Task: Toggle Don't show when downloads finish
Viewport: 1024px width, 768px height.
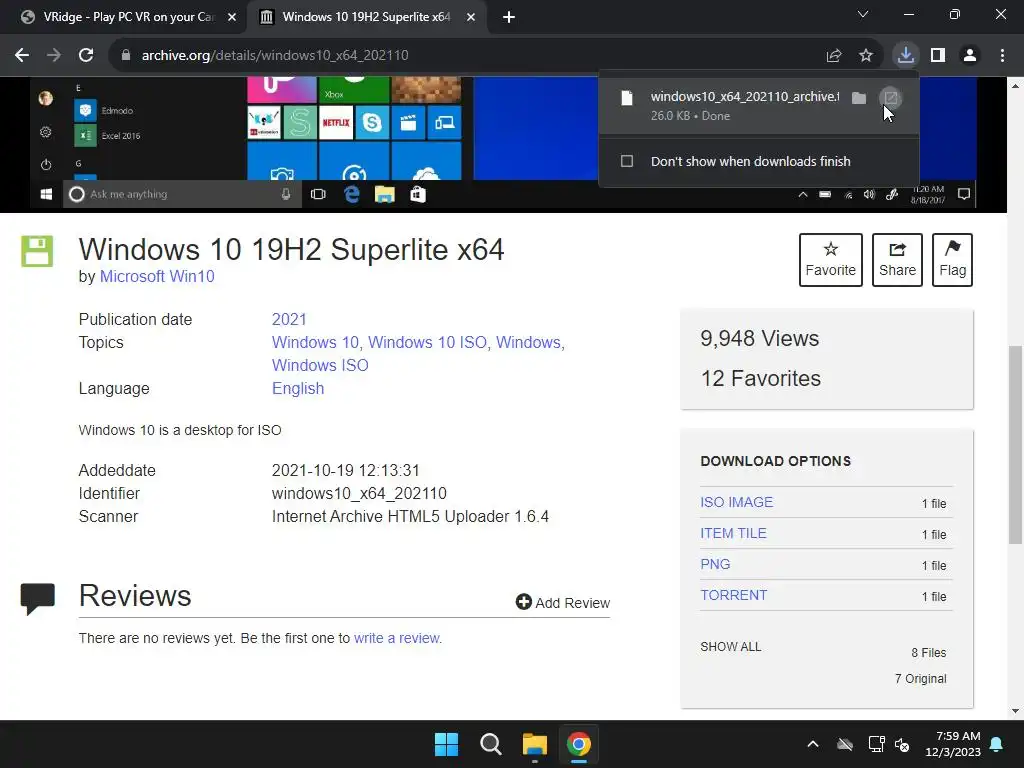Action: click(x=627, y=161)
